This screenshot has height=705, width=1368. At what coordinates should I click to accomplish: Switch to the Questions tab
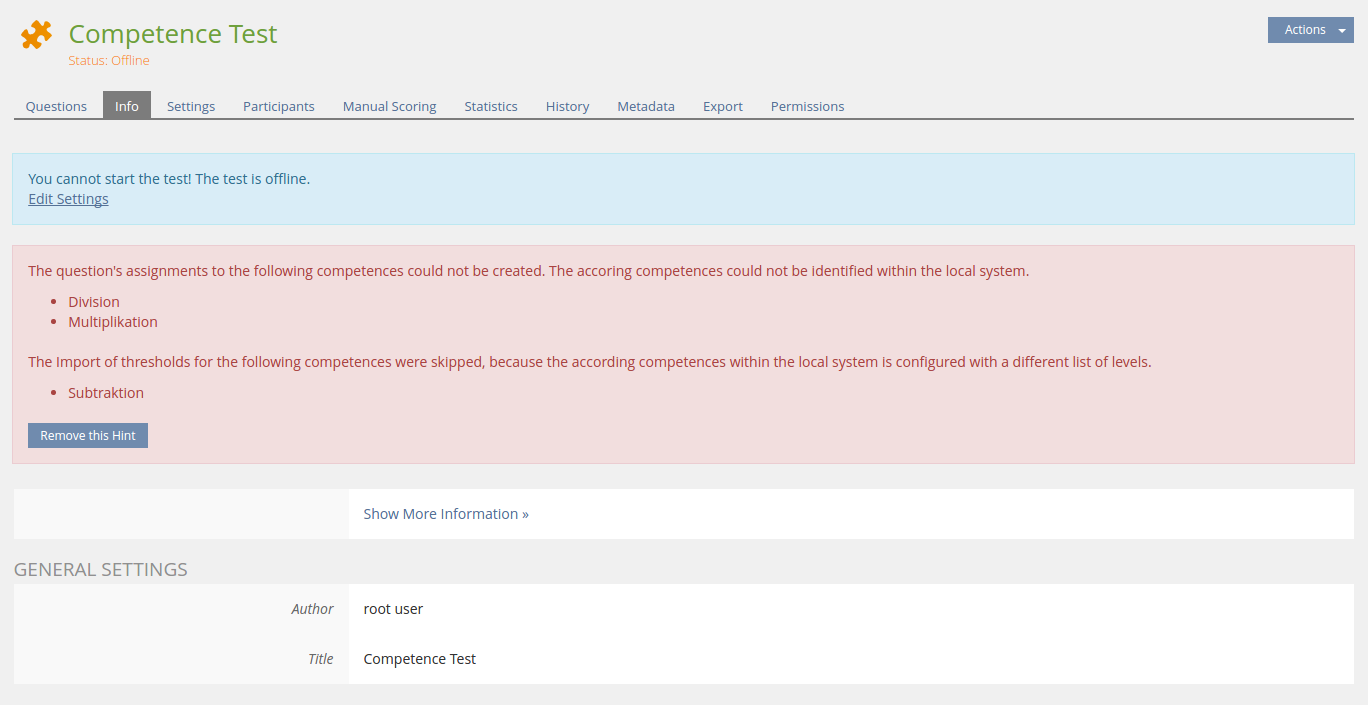(x=56, y=106)
